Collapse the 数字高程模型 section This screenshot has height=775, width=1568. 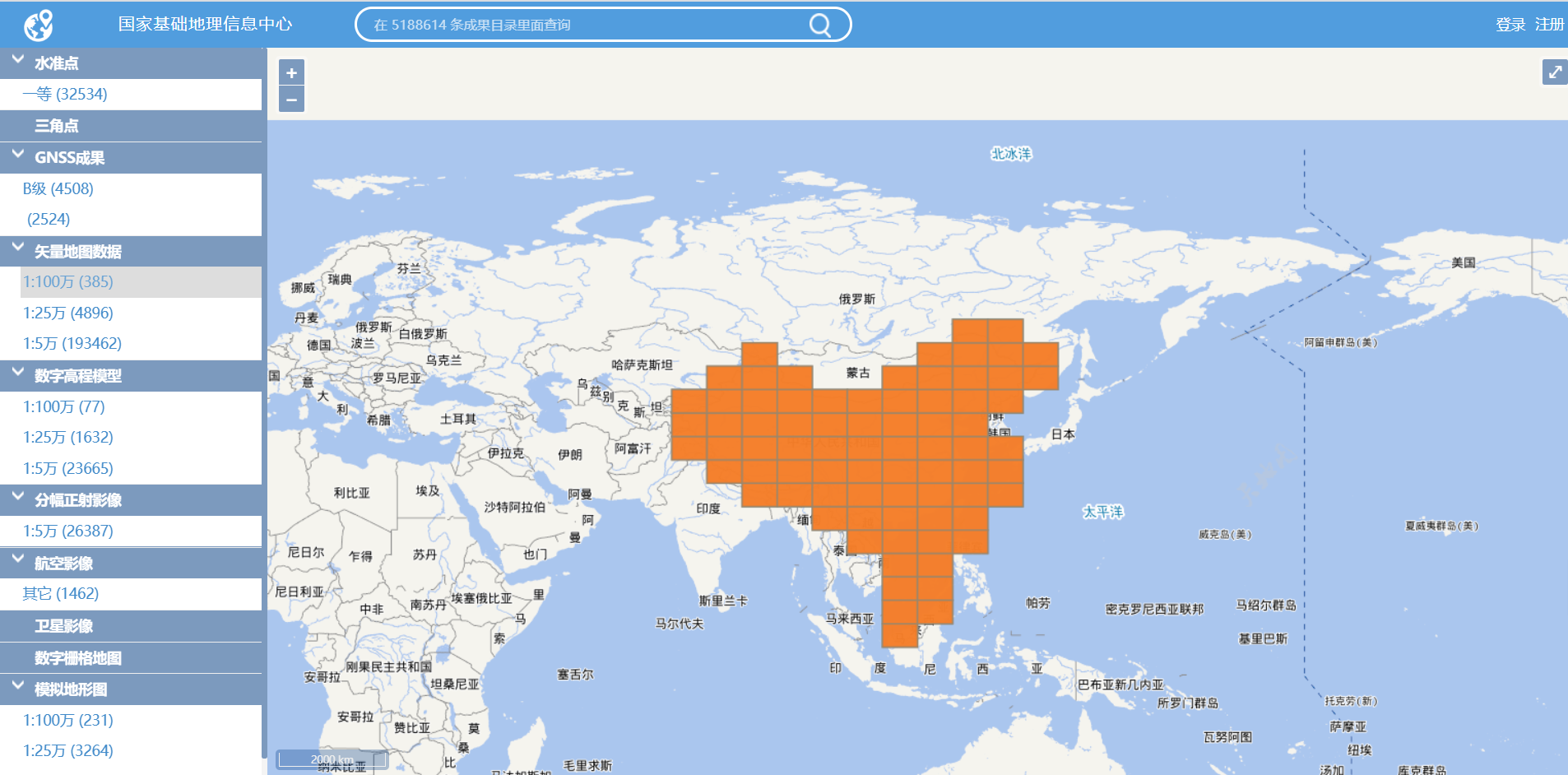point(18,374)
